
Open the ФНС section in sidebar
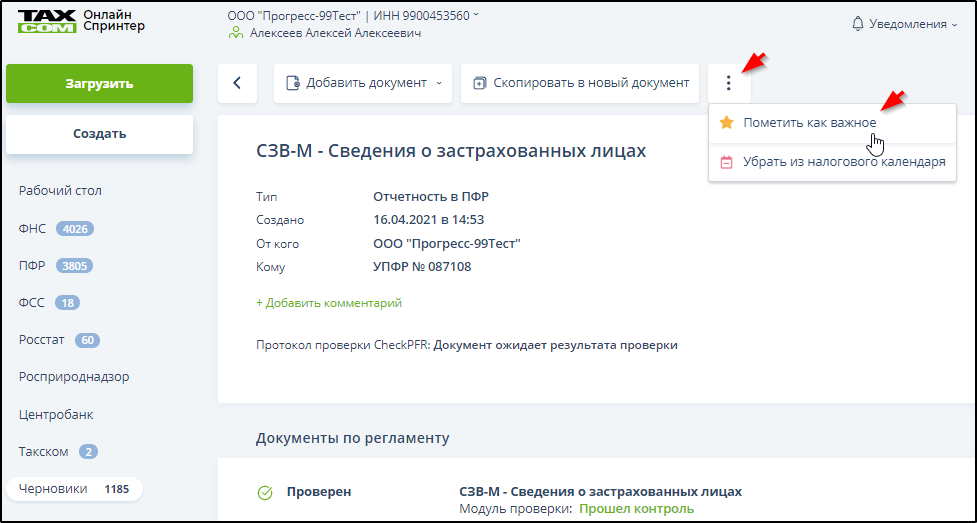pyautogui.click(x=33, y=228)
